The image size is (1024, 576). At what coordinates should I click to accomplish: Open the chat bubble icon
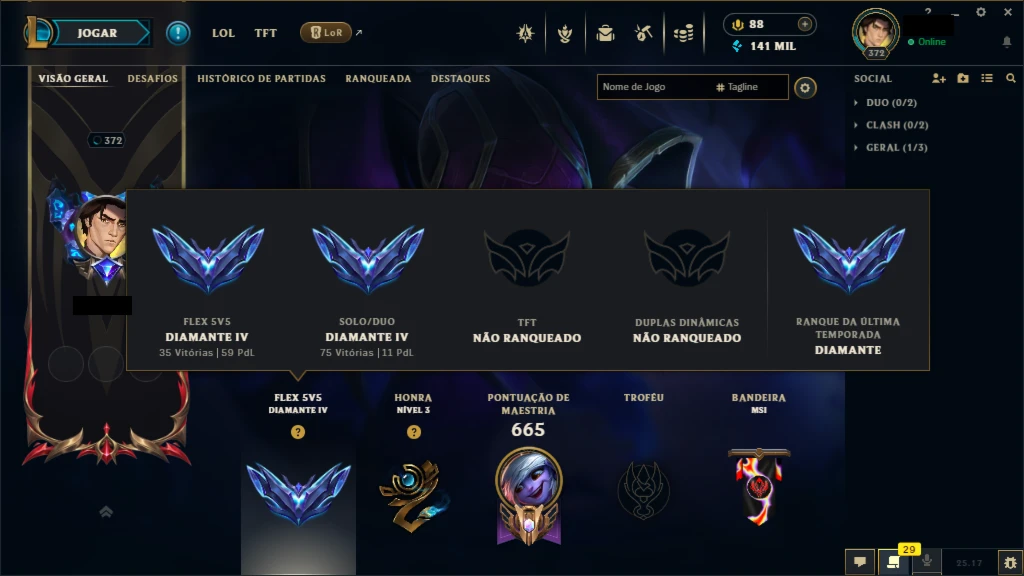coord(860,562)
